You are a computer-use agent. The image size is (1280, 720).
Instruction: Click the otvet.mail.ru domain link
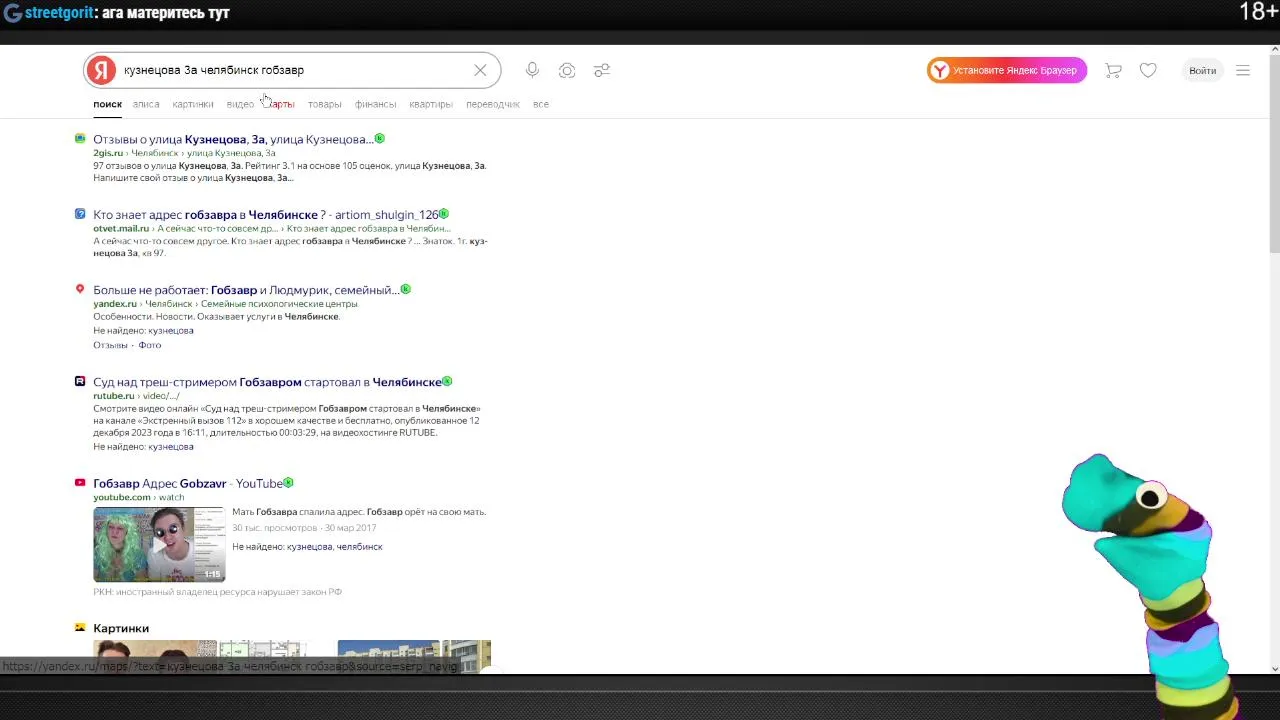pos(121,228)
